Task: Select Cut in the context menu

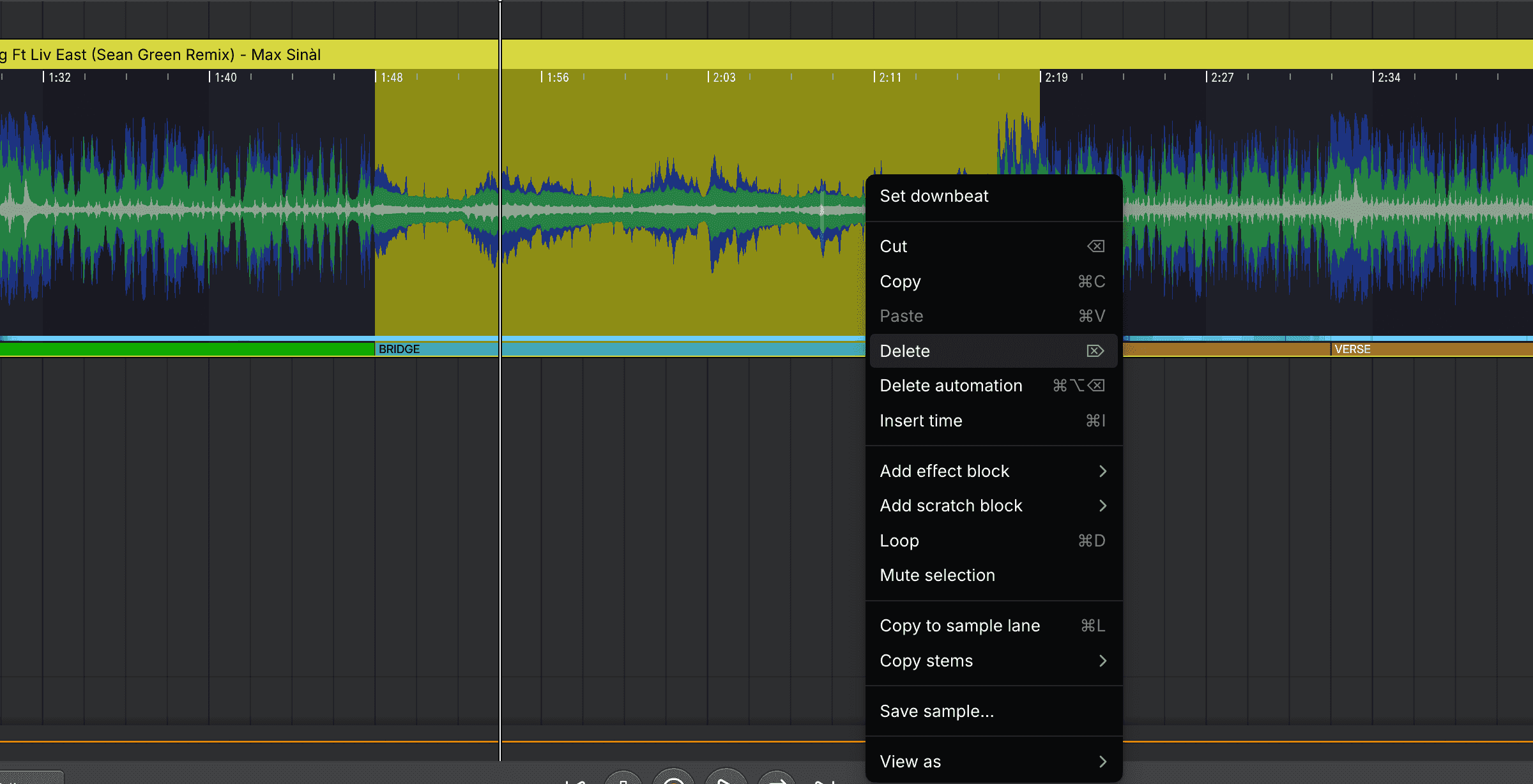Action: pyautogui.click(x=993, y=246)
